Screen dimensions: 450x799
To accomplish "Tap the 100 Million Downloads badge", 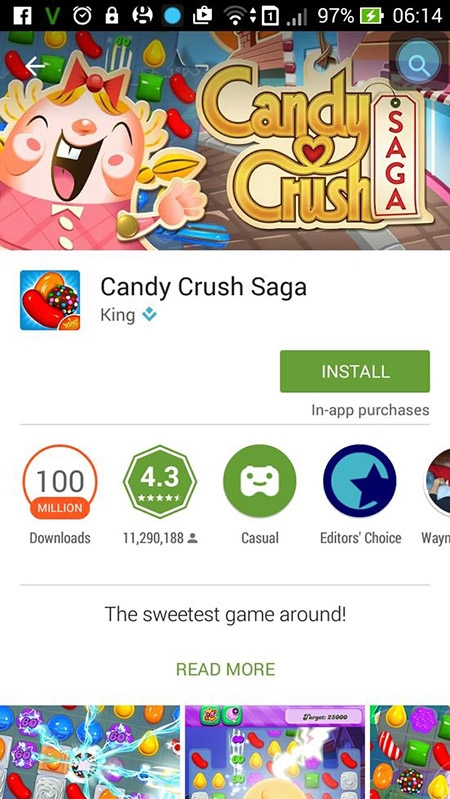I will click(60, 482).
